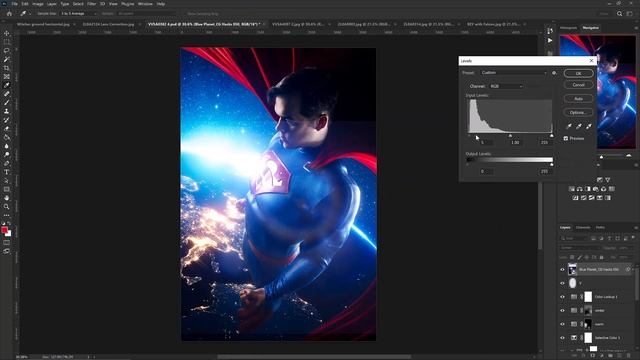This screenshot has width=640, height=360.
Task: Select the Crop tool
Action: 7,68
